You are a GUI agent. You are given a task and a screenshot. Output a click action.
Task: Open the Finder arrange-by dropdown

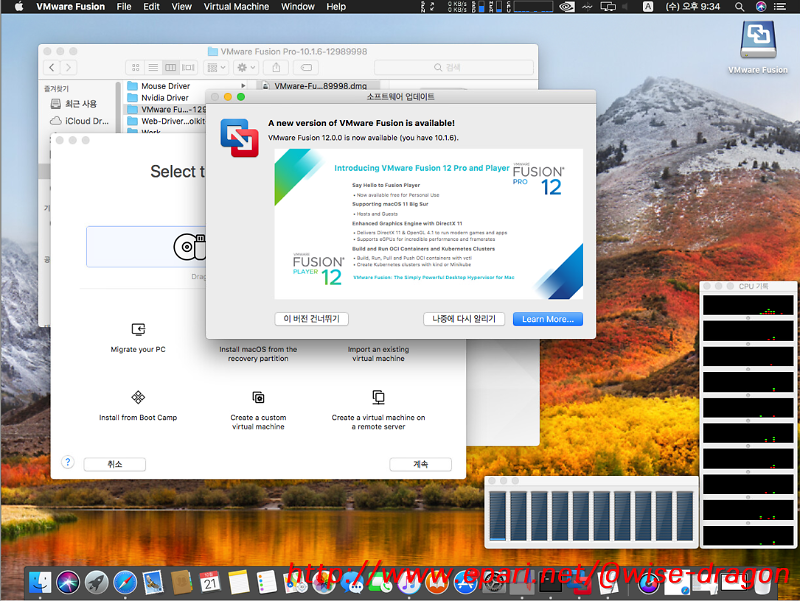216,67
